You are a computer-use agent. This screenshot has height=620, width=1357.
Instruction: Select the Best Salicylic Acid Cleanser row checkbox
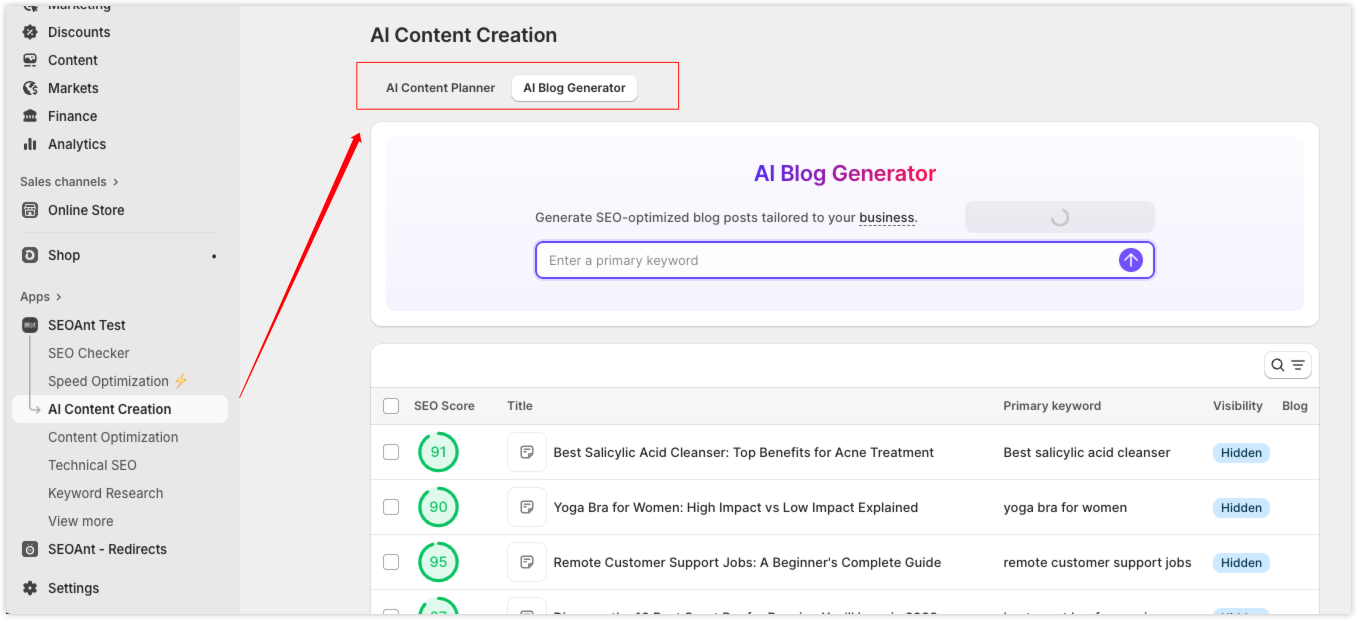pos(391,452)
